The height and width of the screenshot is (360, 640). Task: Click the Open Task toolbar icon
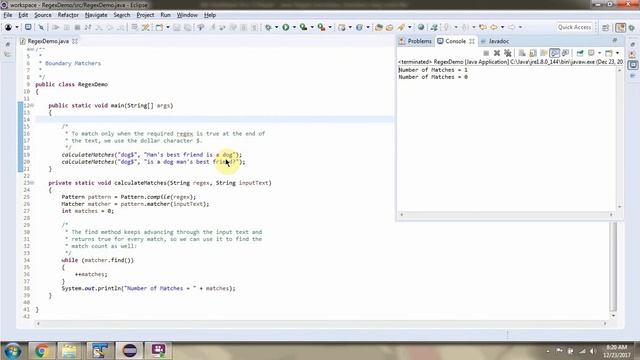pos(389,27)
